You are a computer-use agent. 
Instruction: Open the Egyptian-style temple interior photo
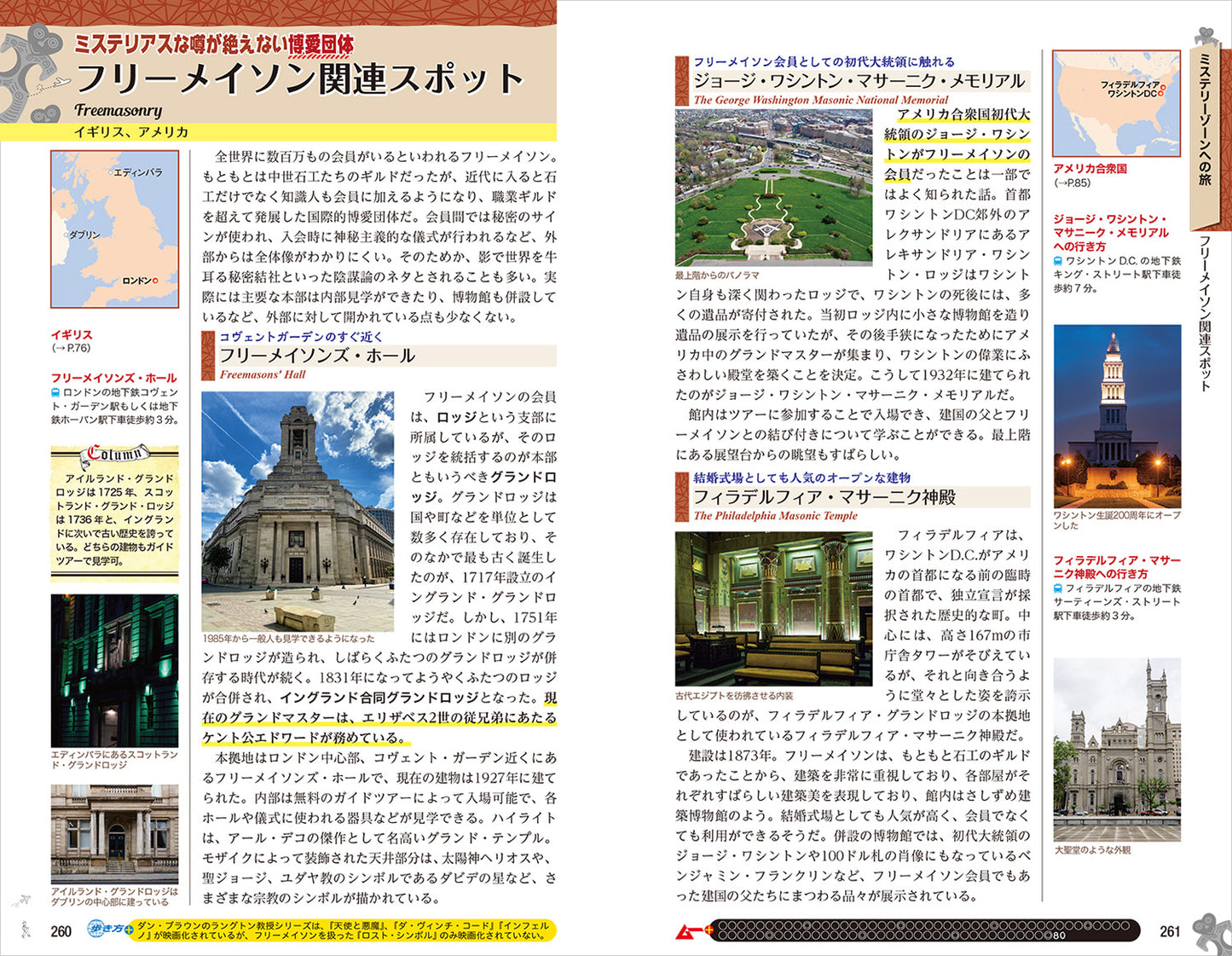point(773,609)
